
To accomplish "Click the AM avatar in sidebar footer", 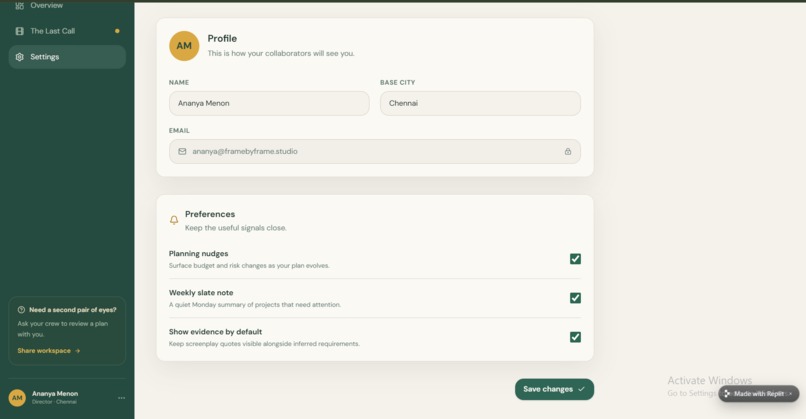I will point(17,397).
